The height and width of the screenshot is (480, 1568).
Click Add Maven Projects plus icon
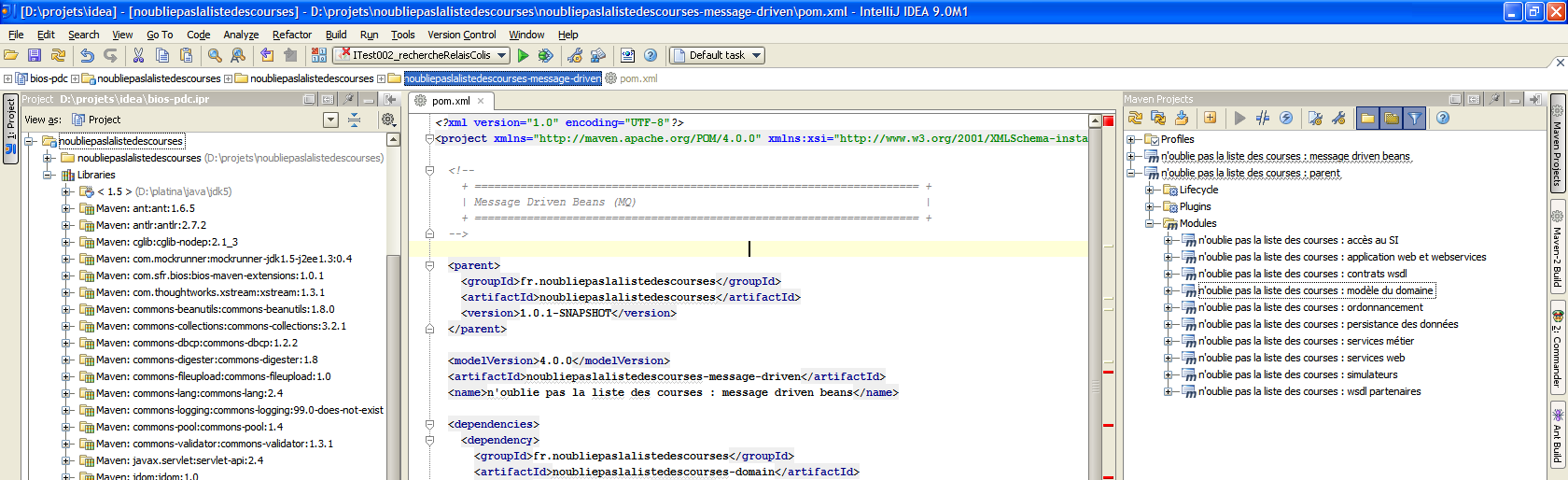coord(1210,119)
